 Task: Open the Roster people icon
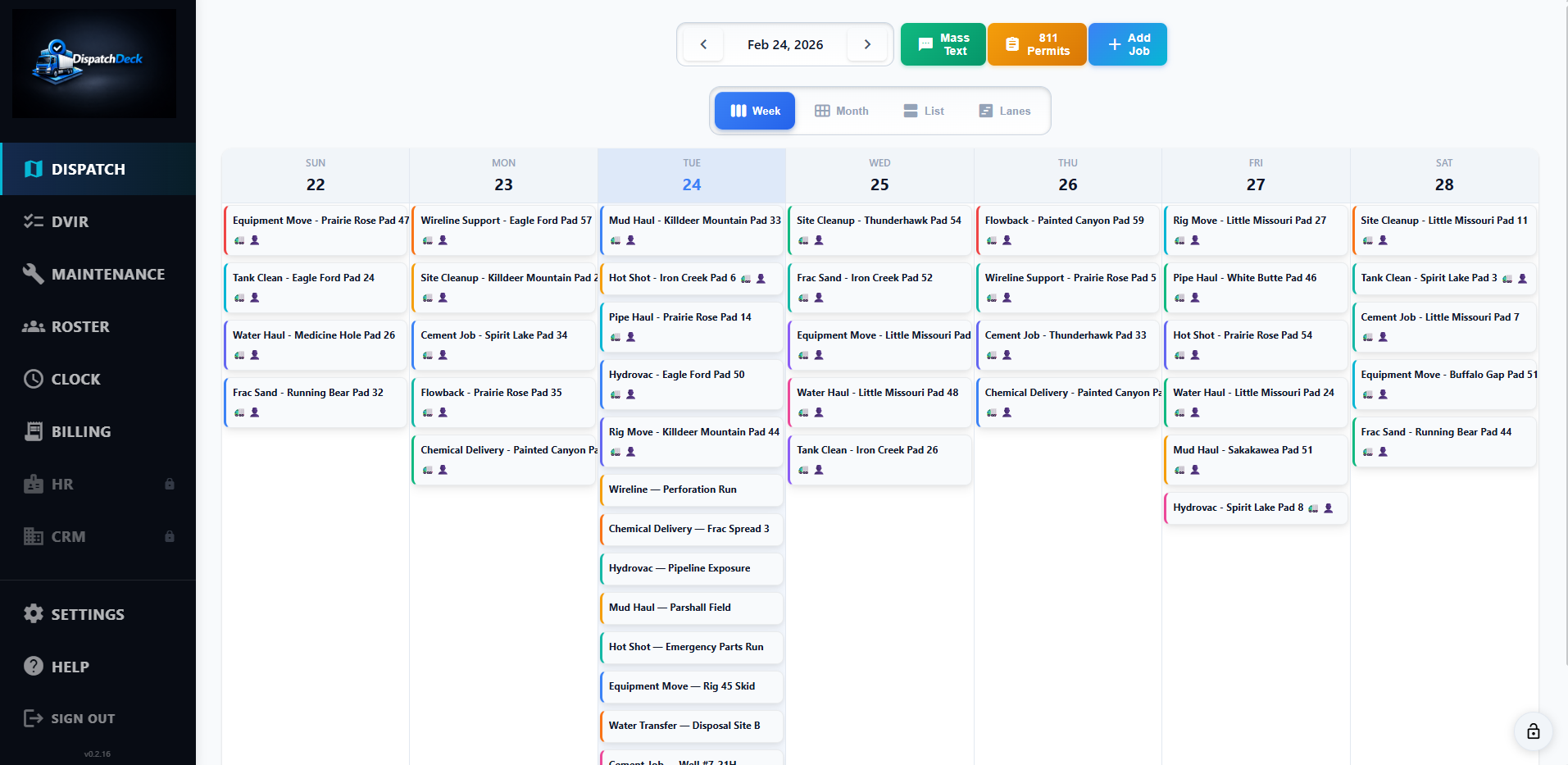34,326
